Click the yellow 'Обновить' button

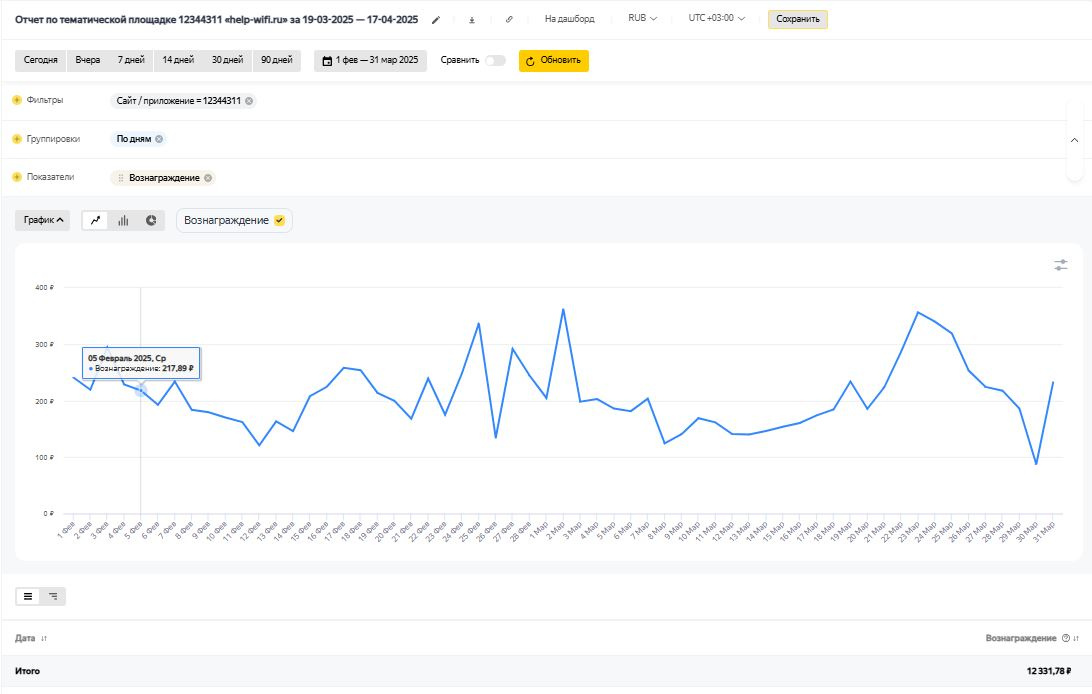[553, 61]
